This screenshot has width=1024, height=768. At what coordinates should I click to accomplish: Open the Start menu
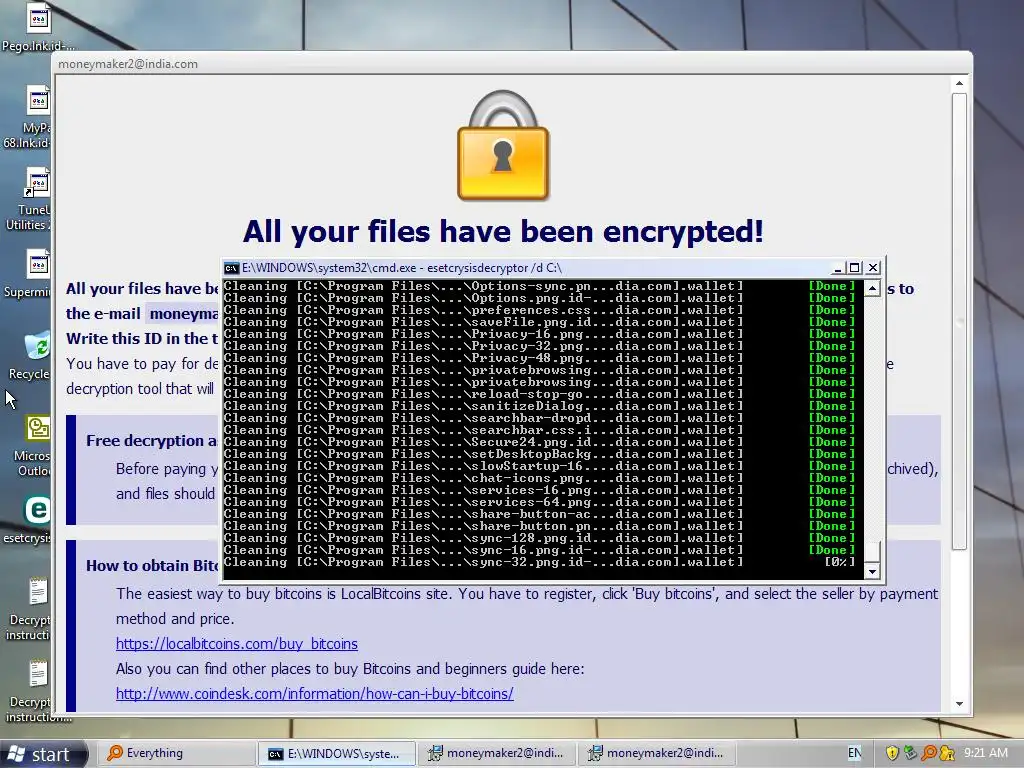[43, 754]
